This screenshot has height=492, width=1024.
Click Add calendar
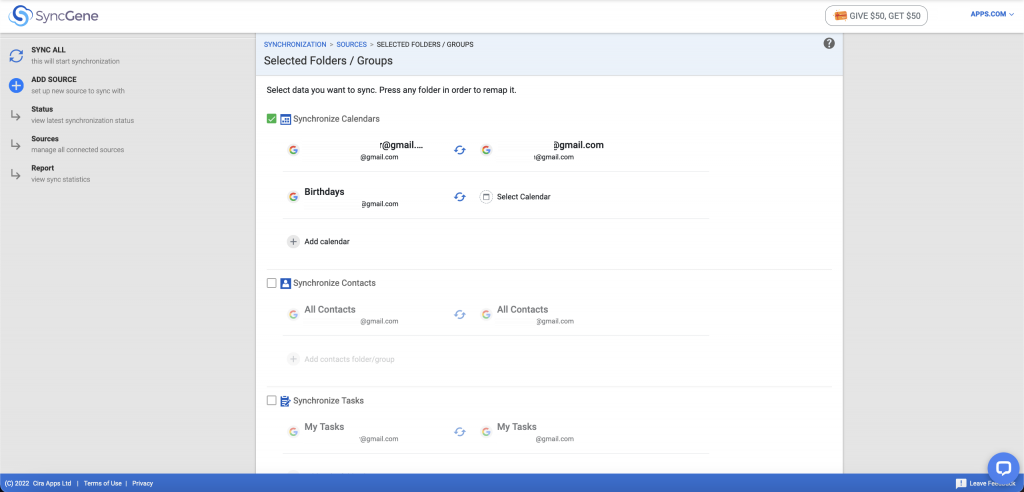[326, 241]
